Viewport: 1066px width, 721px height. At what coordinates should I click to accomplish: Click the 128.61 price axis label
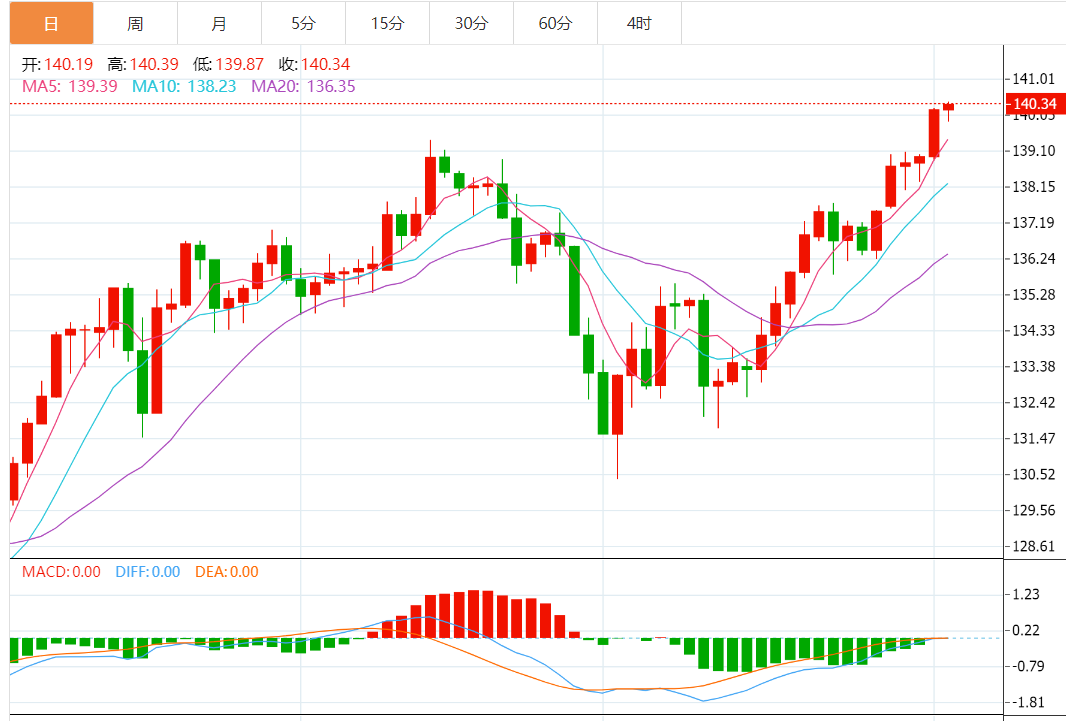1033,546
